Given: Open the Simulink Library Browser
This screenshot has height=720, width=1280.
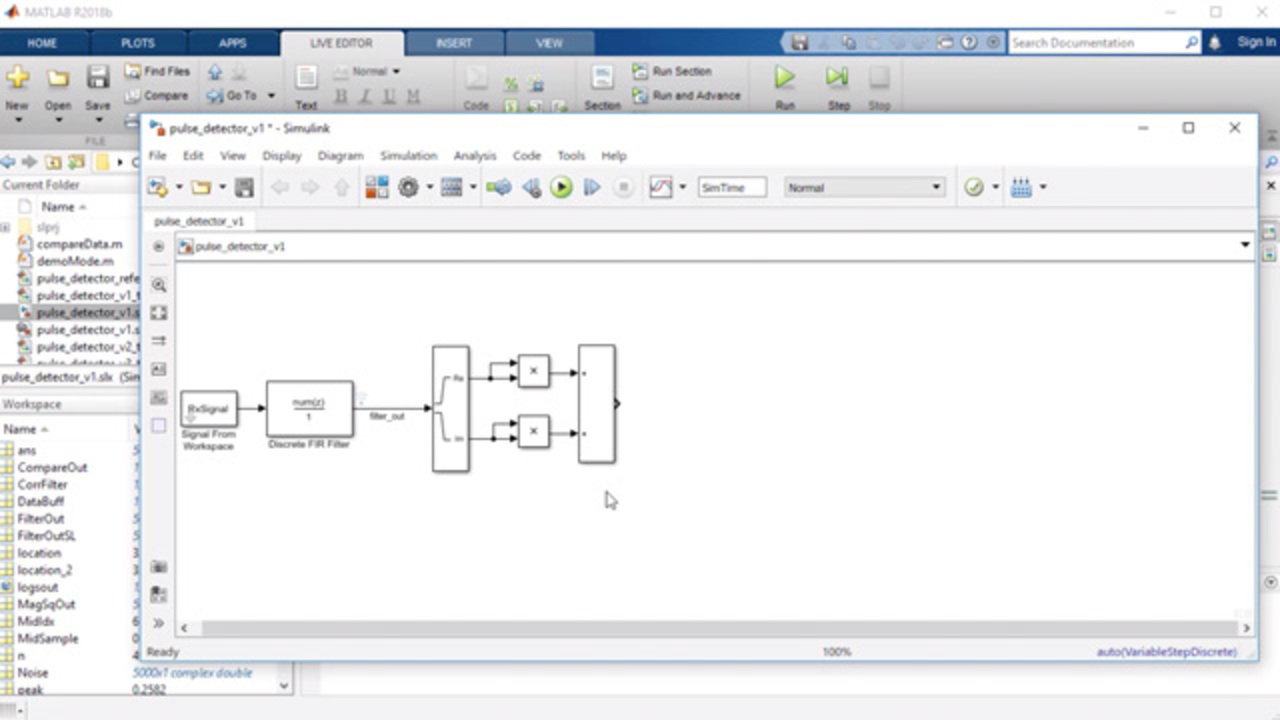Looking at the screenshot, I should (377, 188).
